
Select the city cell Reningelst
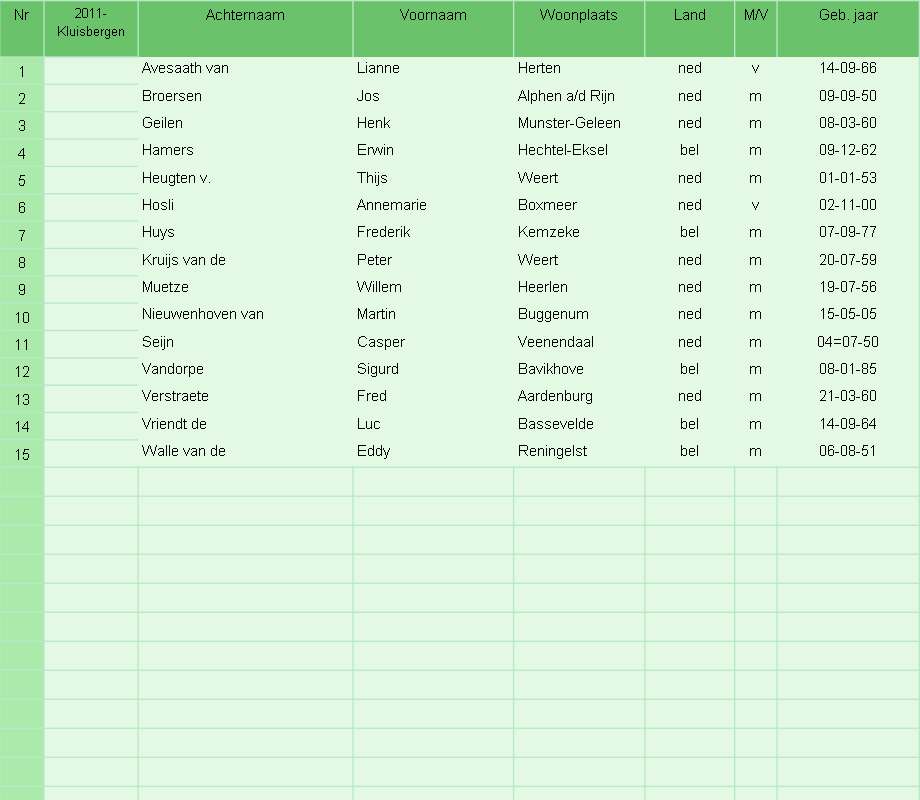point(579,451)
